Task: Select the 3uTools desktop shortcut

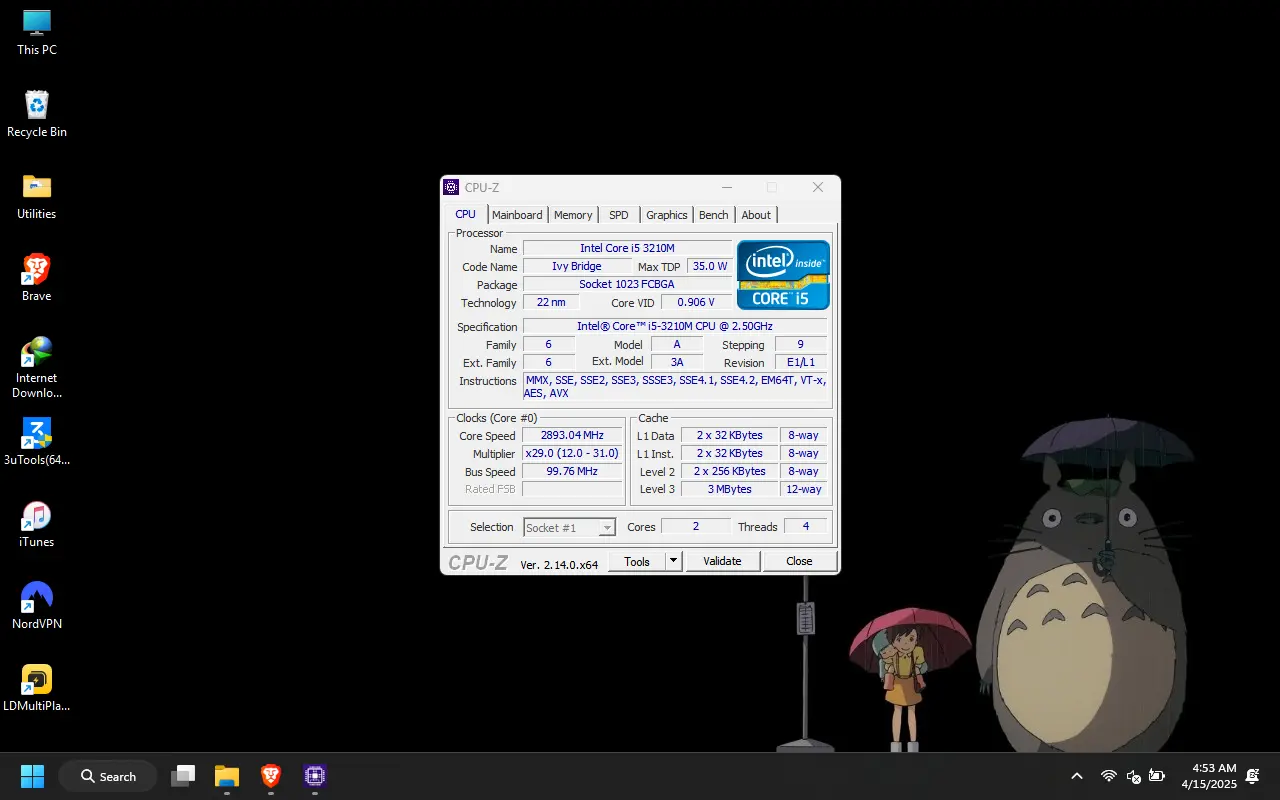Action: 37,442
